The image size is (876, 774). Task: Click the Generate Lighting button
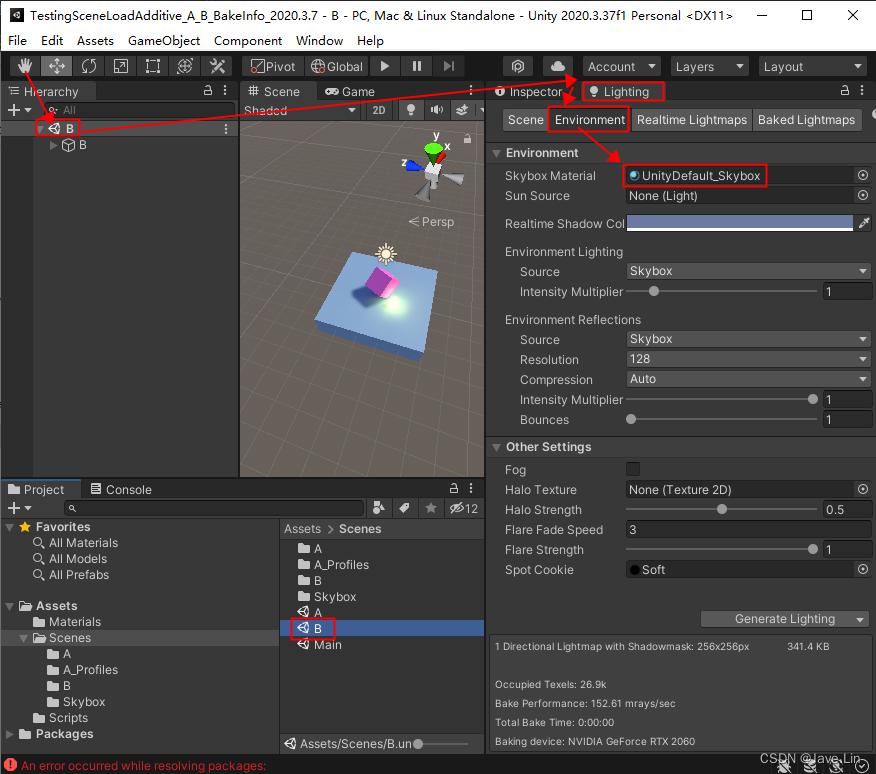point(784,619)
